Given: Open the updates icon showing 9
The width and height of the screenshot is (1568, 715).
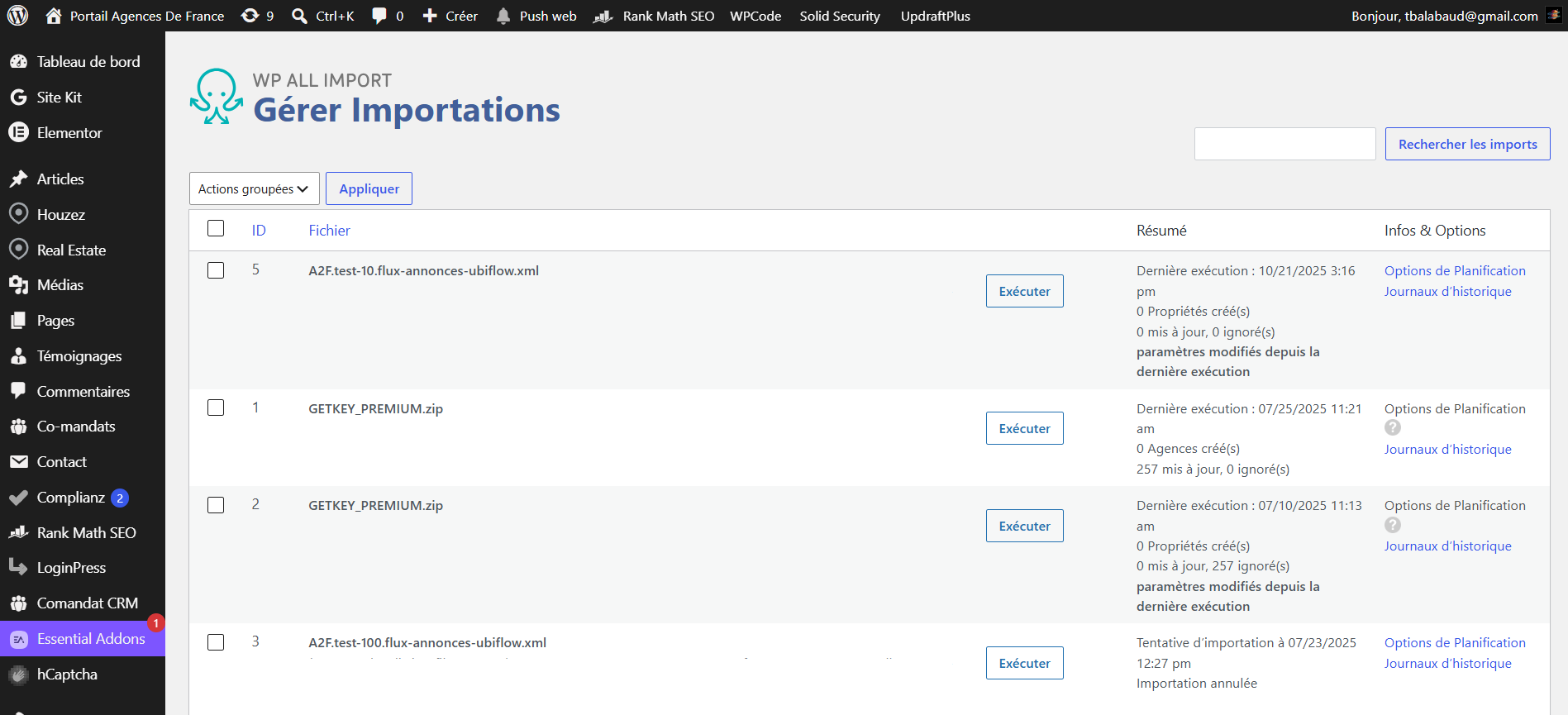Looking at the screenshot, I should point(250,16).
